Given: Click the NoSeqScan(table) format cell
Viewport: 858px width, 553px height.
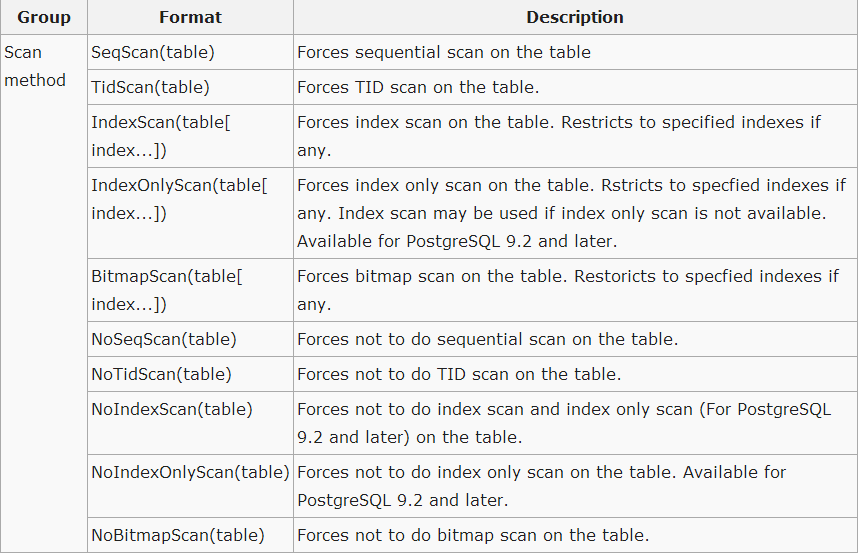Looking at the screenshot, I should [x=164, y=339].
